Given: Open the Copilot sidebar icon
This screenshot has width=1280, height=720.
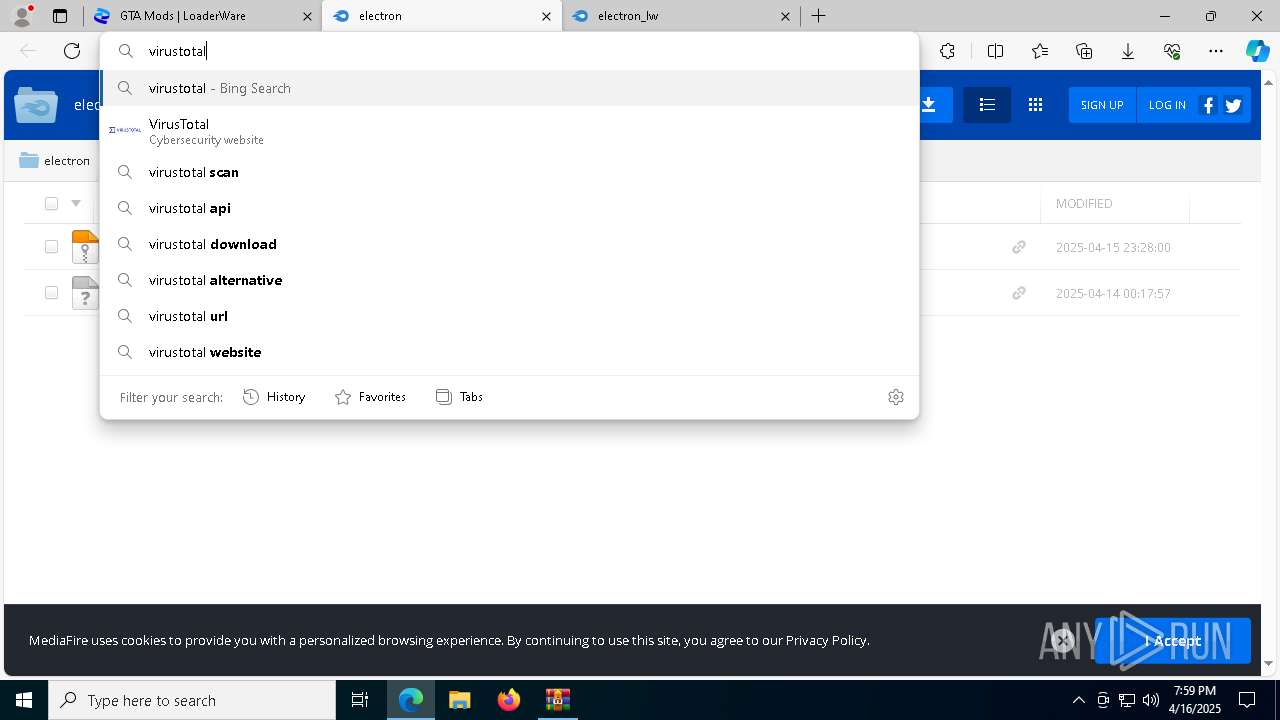Looking at the screenshot, I should [x=1258, y=51].
